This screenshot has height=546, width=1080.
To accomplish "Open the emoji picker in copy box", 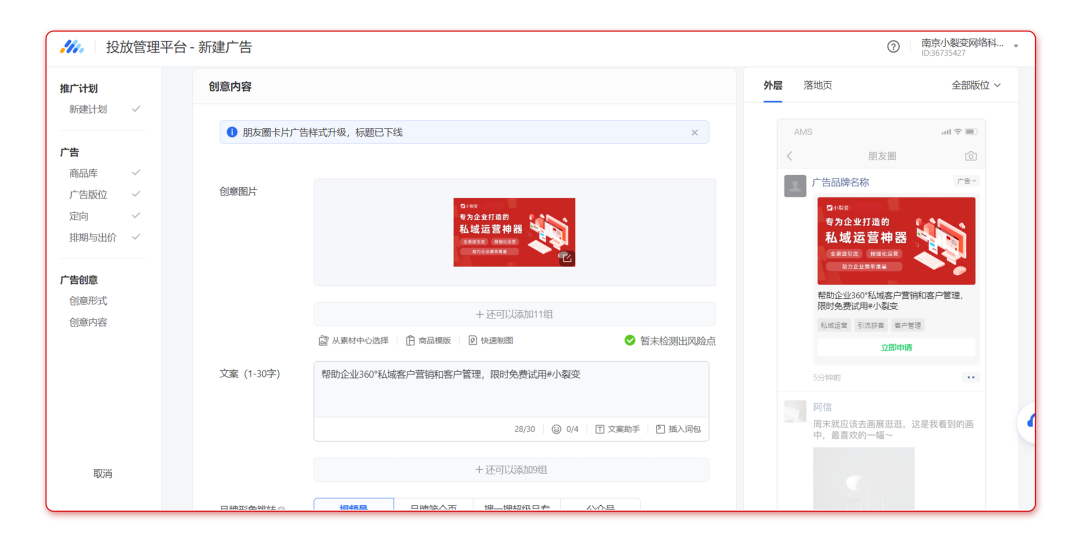I will (x=557, y=429).
